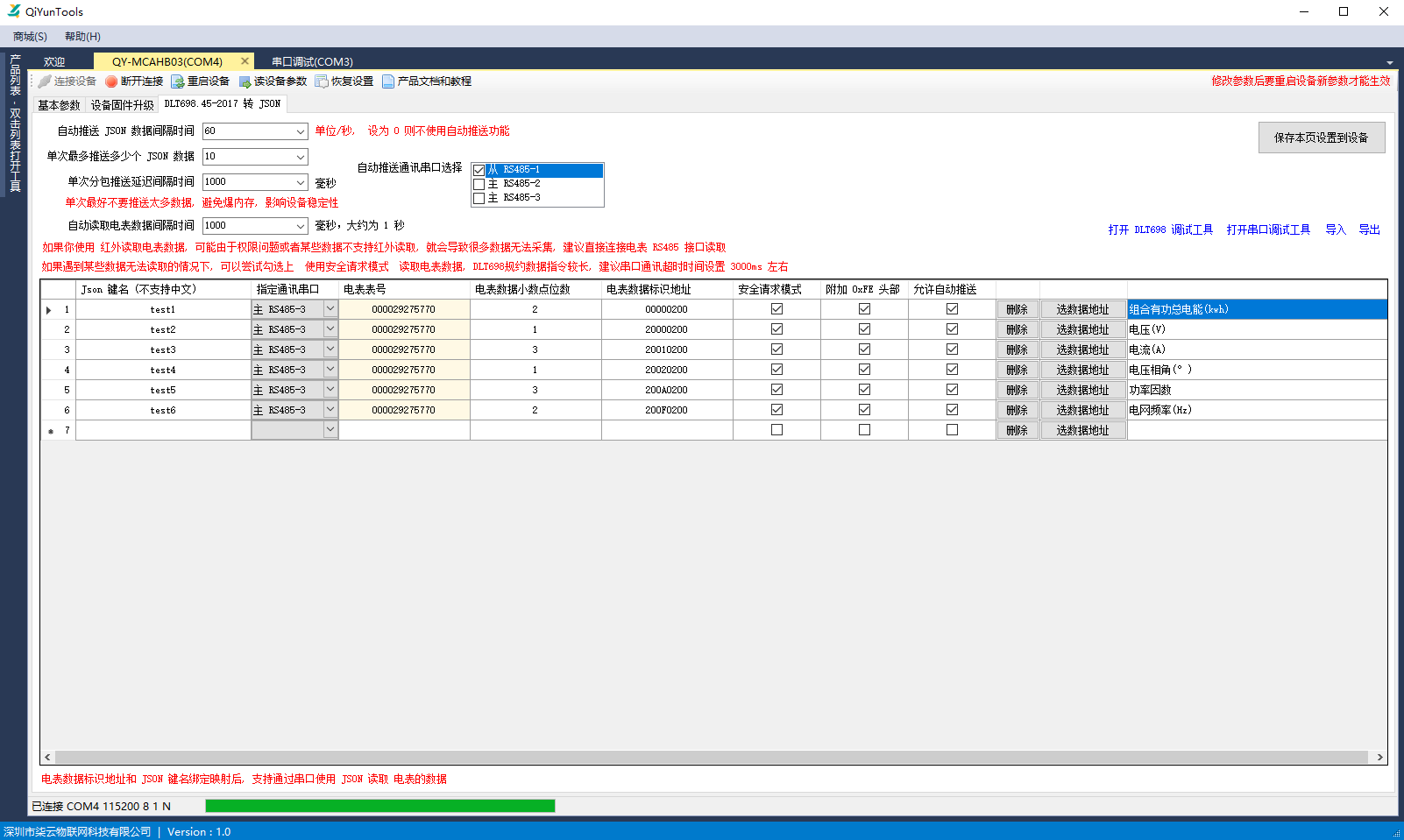Open auto push JSON interval dropdown
The width and height of the screenshot is (1404, 840).
(300, 131)
